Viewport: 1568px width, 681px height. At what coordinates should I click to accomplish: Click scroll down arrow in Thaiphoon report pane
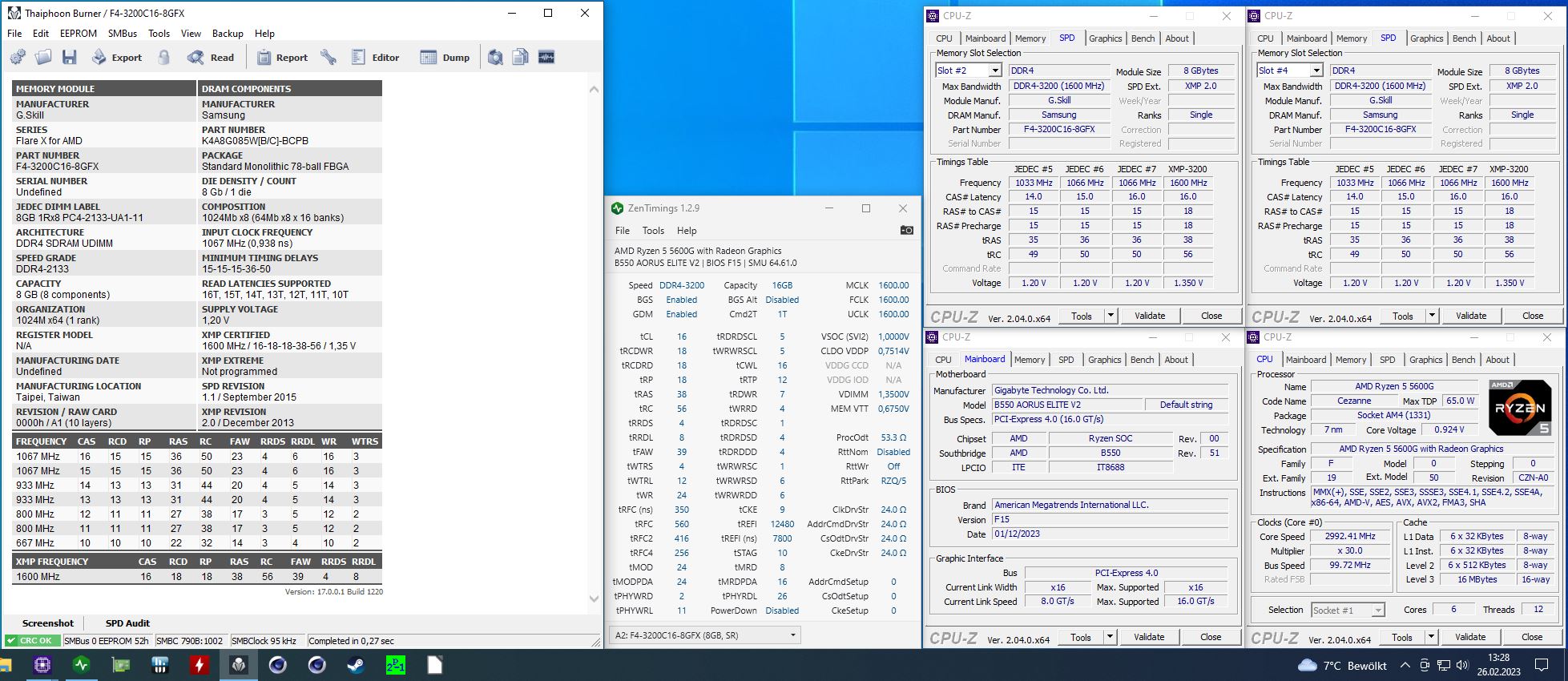pos(594,598)
